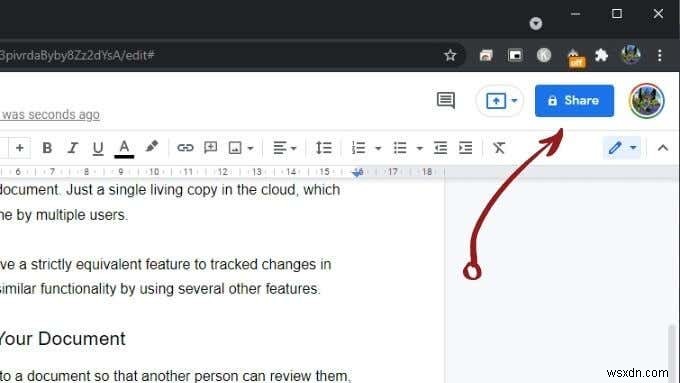The height and width of the screenshot is (383, 680).
Task: Expand bulleted list style options arrow
Action: coord(419,148)
